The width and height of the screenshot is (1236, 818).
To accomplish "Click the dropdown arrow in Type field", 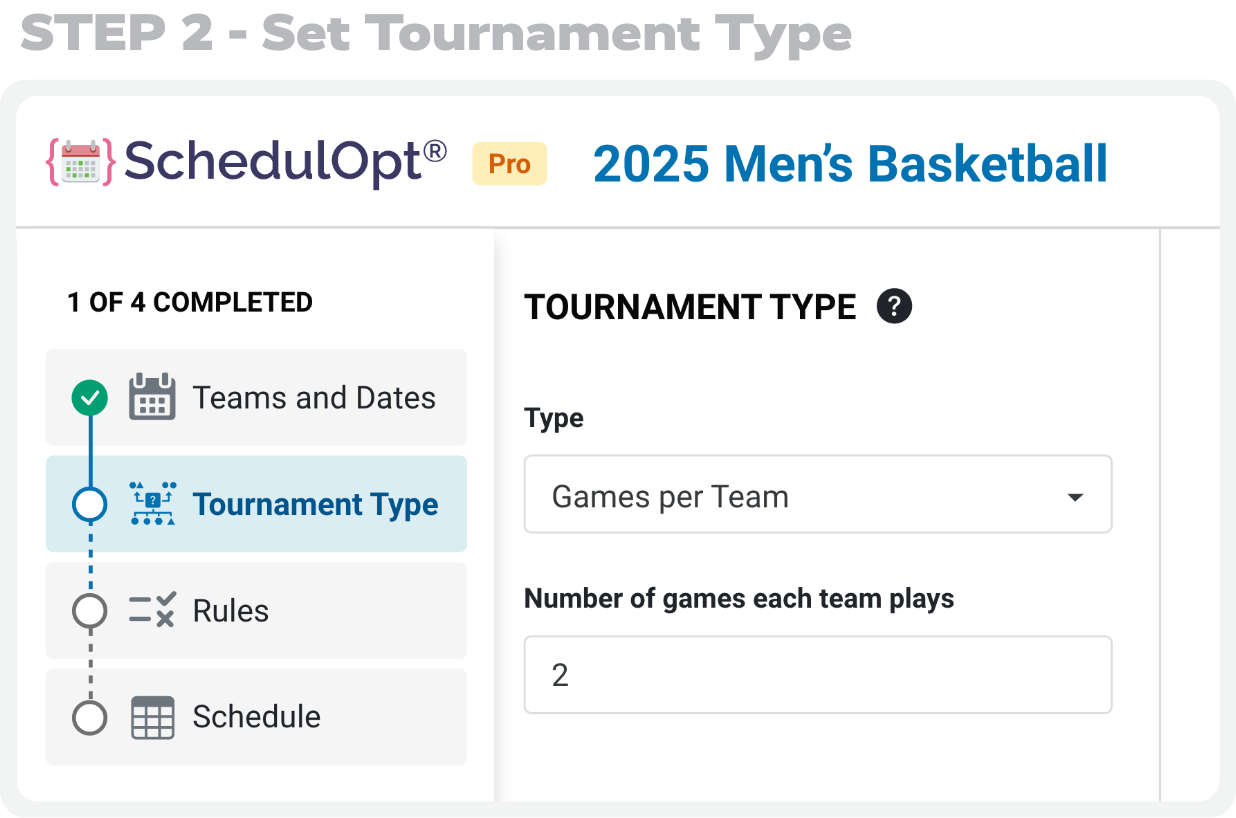I will pyautogui.click(x=1075, y=497).
